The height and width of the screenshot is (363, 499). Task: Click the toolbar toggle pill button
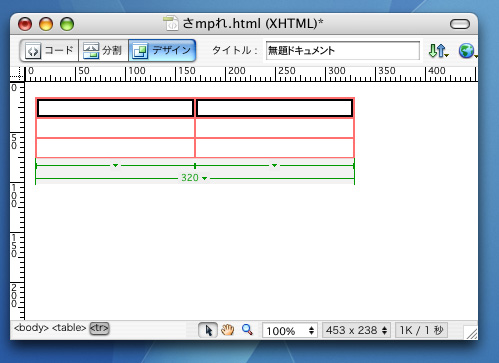point(460,24)
